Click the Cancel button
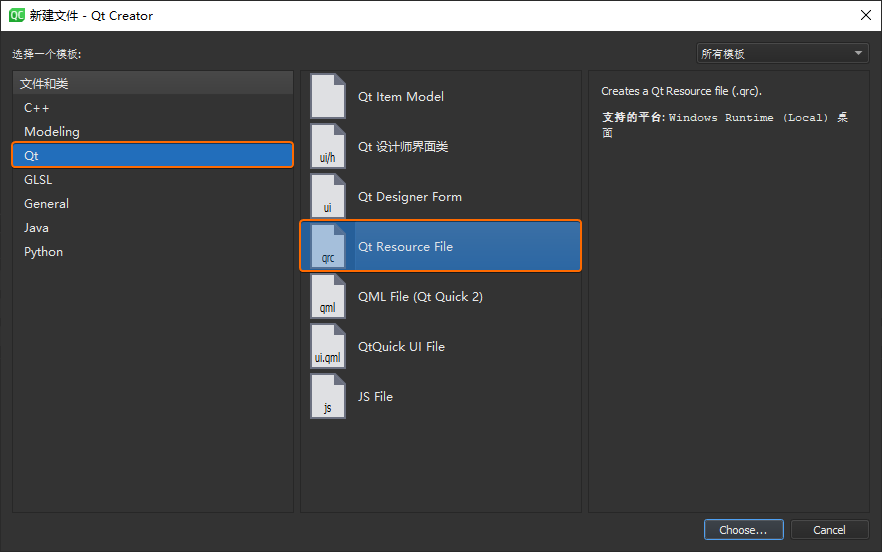The width and height of the screenshot is (882, 552). click(829, 529)
